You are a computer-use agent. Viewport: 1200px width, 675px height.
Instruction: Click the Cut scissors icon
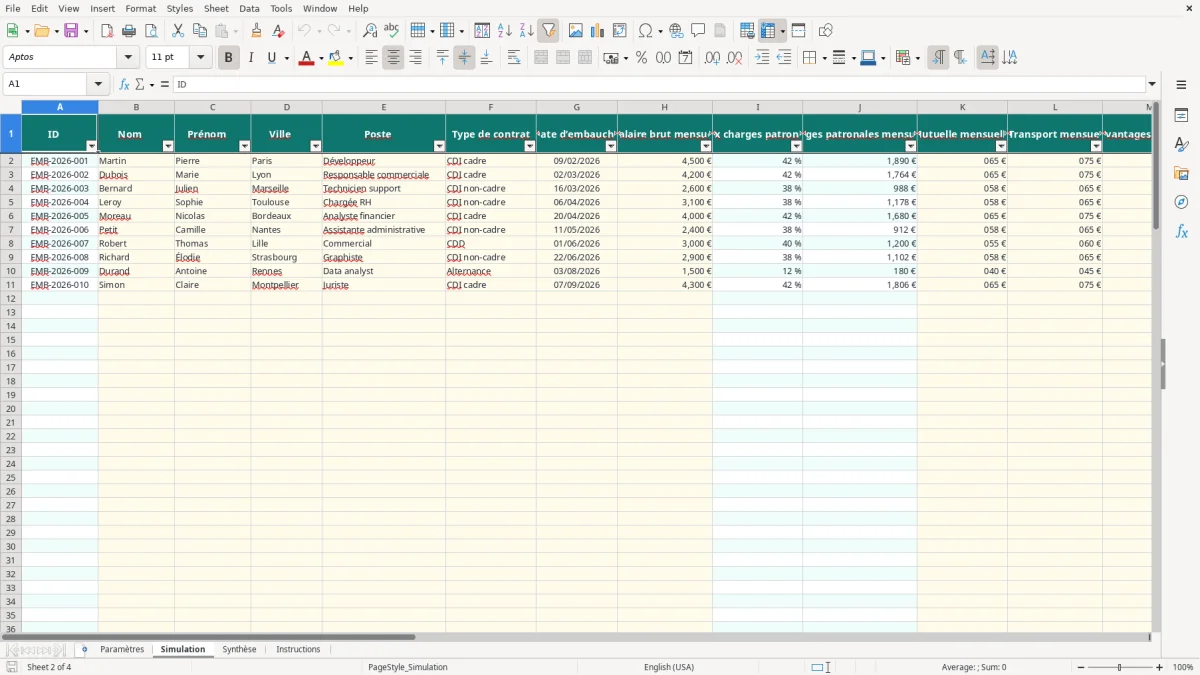click(178, 31)
